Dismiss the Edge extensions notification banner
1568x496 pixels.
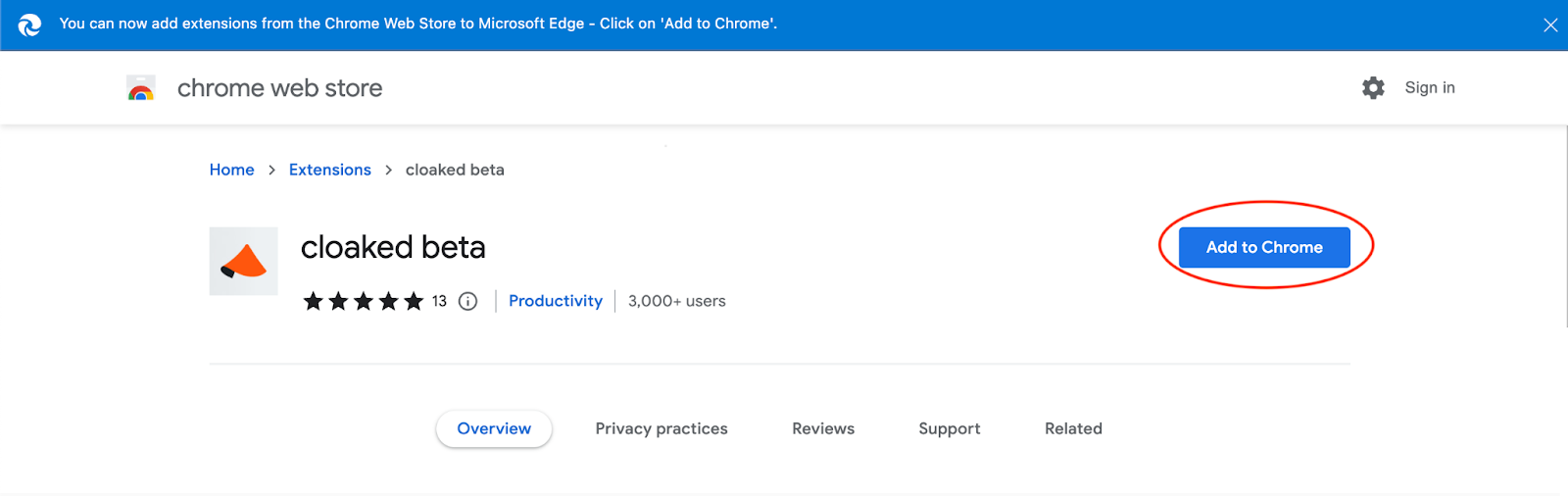tap(1550, 25)
